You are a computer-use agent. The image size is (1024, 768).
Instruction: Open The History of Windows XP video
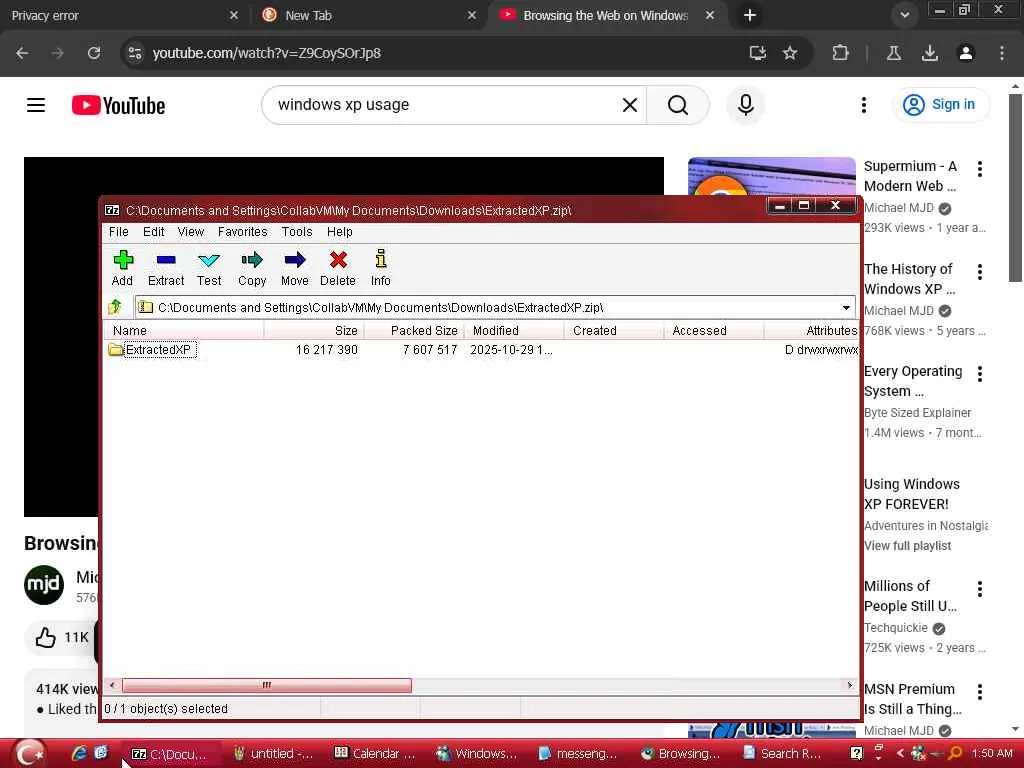click(x=909, y=279)
